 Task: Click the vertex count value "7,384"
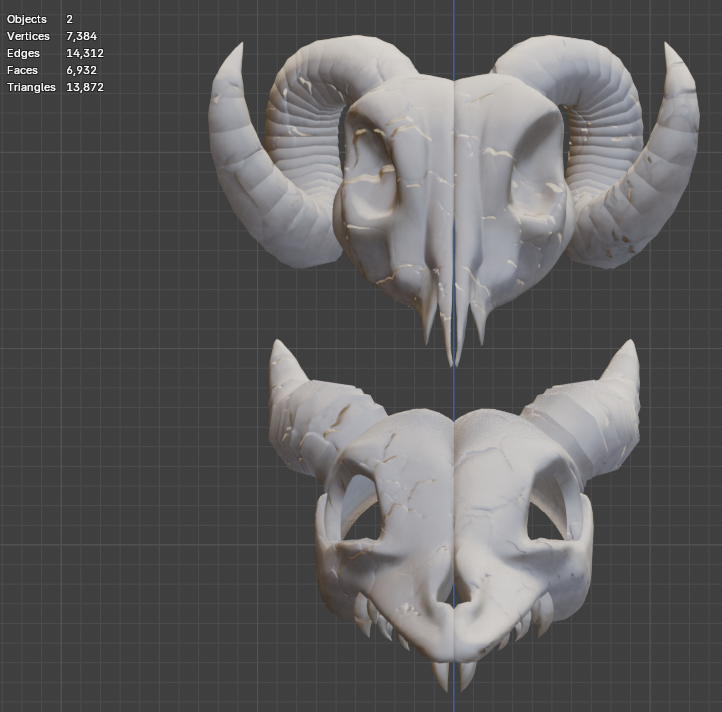[x=82, y=36]
